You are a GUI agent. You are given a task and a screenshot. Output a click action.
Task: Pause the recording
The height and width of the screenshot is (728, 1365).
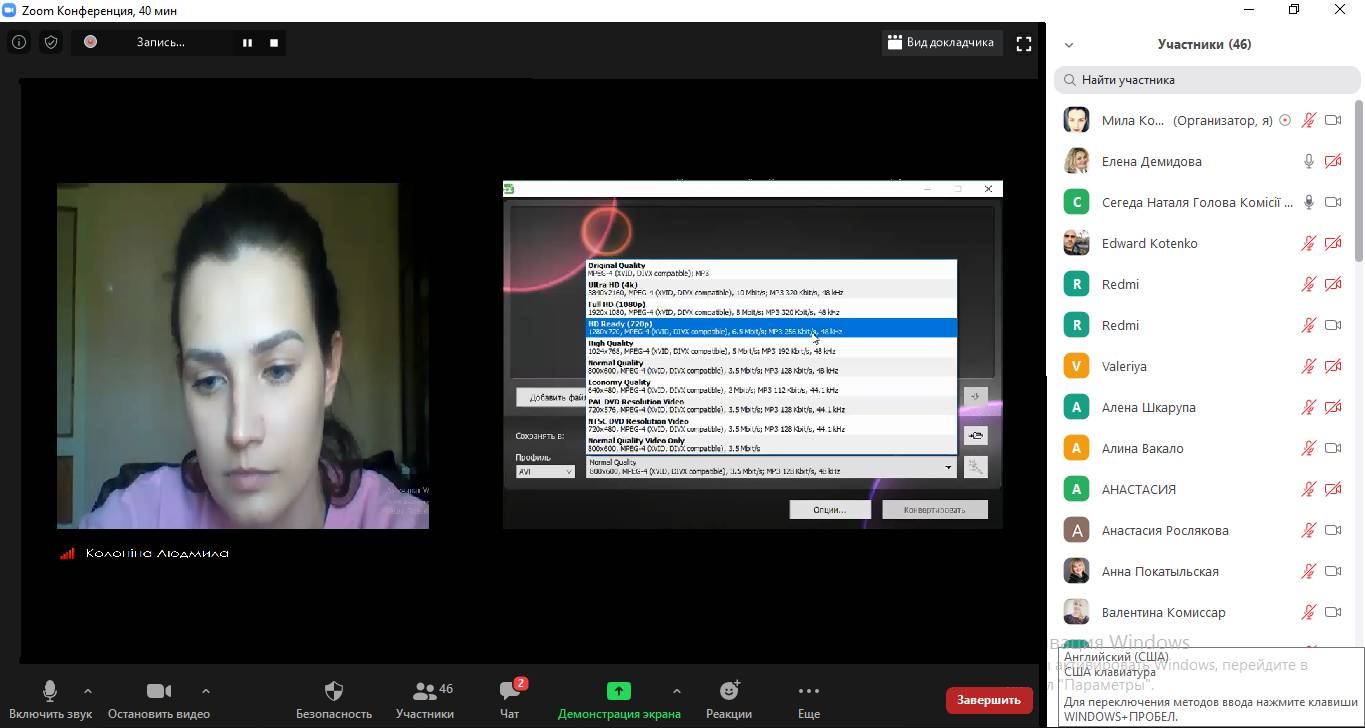247,43
